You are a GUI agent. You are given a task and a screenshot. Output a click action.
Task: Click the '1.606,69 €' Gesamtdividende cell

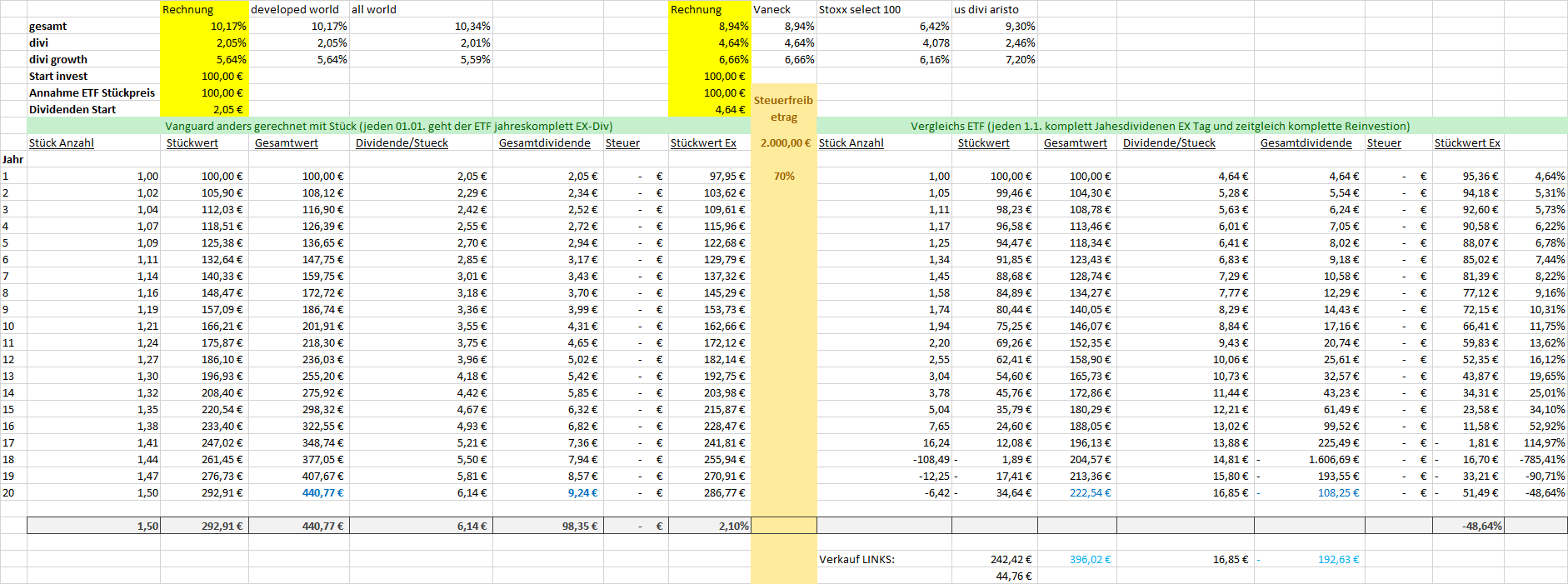pos(1310,459)
